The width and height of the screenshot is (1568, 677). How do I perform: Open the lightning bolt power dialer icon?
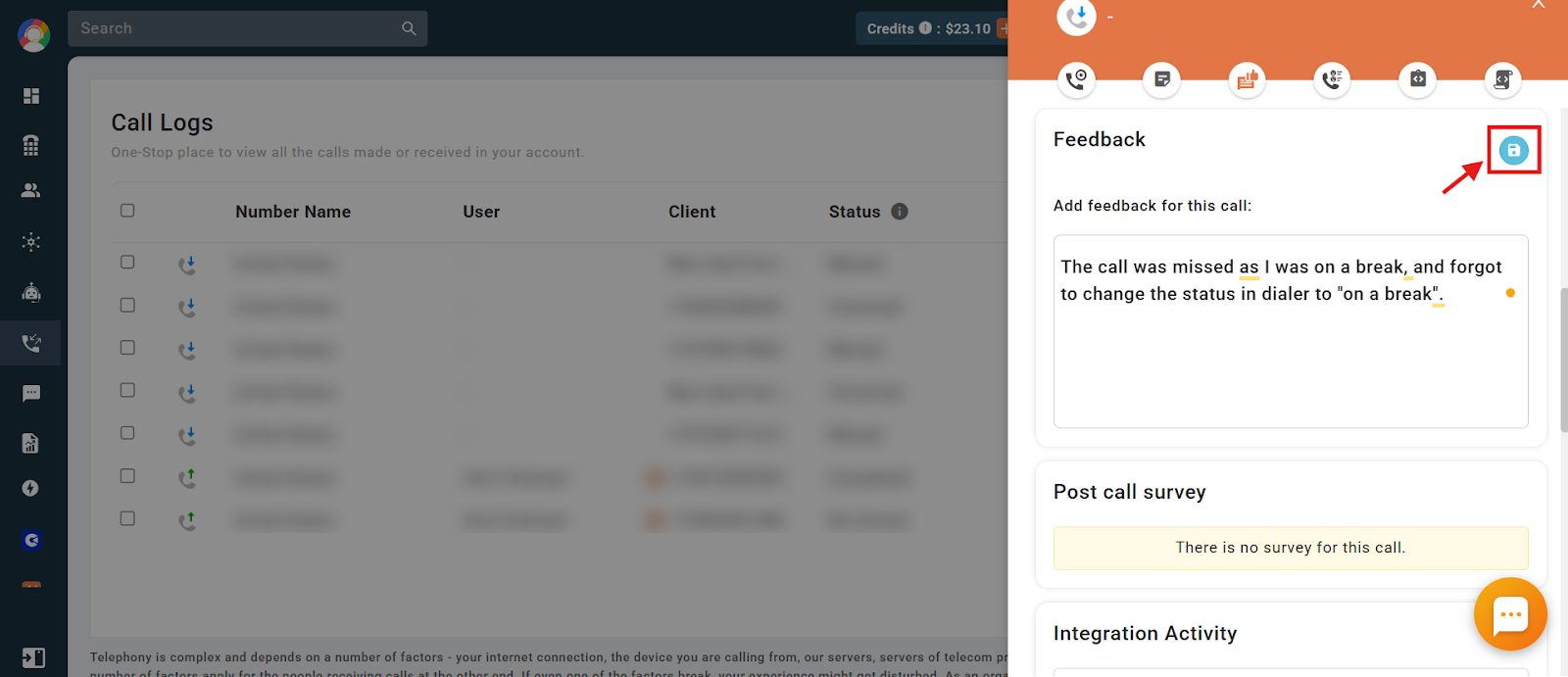pos(31,488)
